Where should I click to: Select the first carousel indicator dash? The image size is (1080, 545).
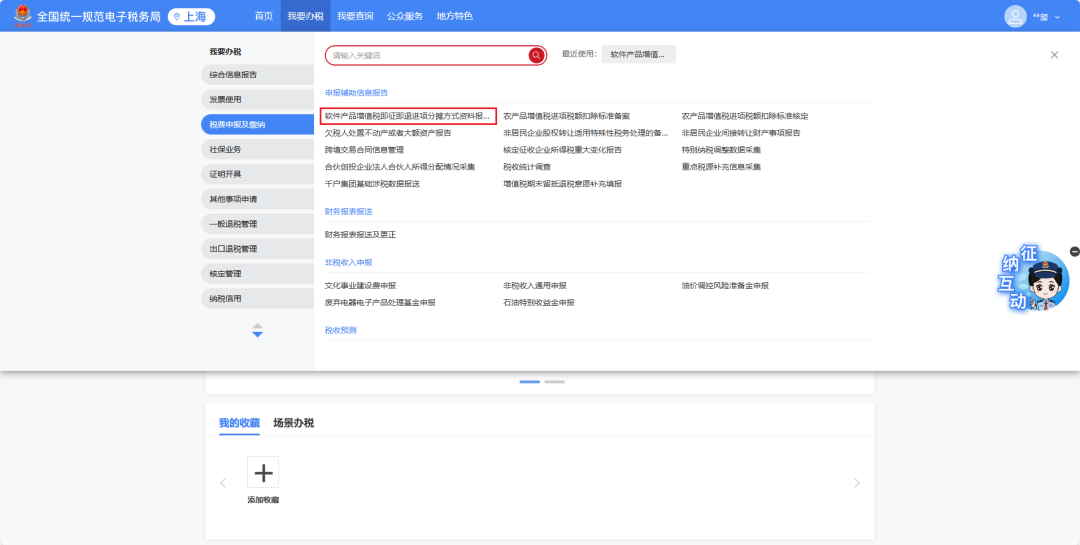tap(530, 382)
